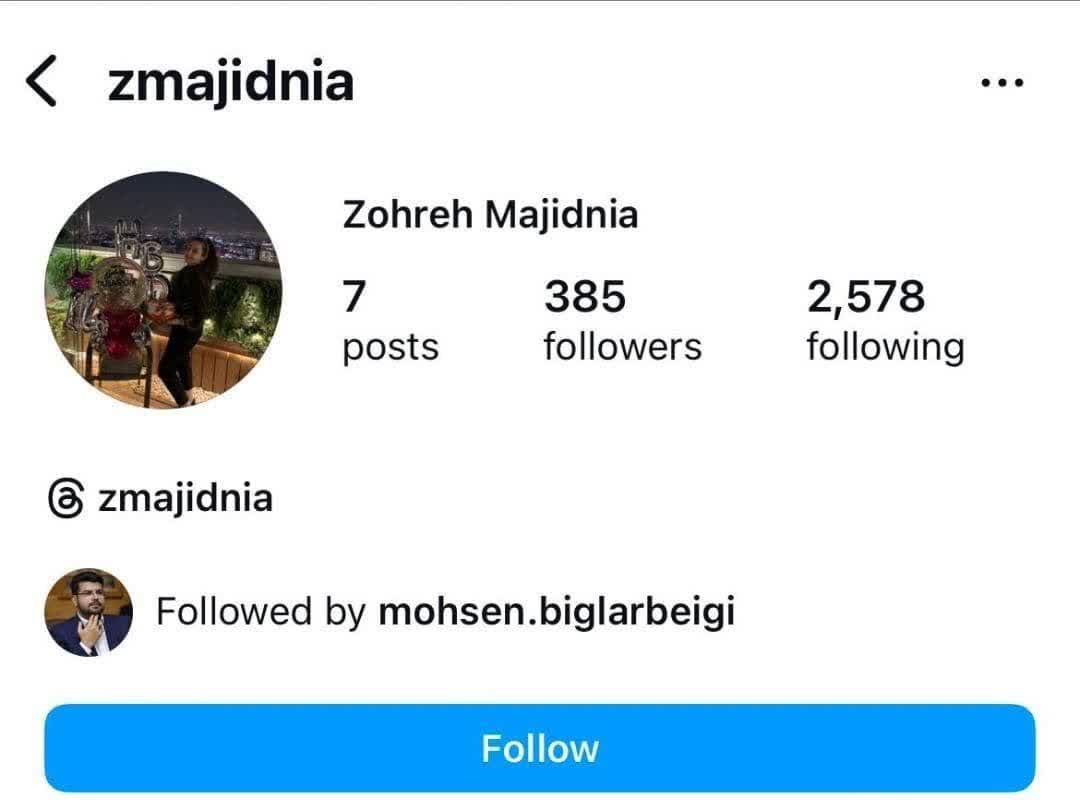Select the posts label
Viewport: 1080px width, 803px height.
coord(391,348)
